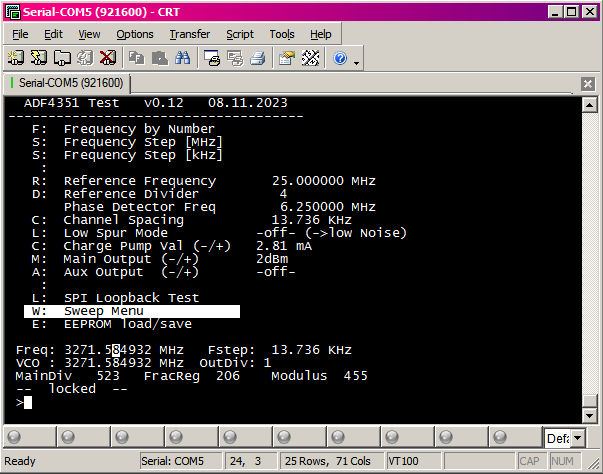Click the 'A: Aux Output (-/+)' entry

click(x=115, y=272)
